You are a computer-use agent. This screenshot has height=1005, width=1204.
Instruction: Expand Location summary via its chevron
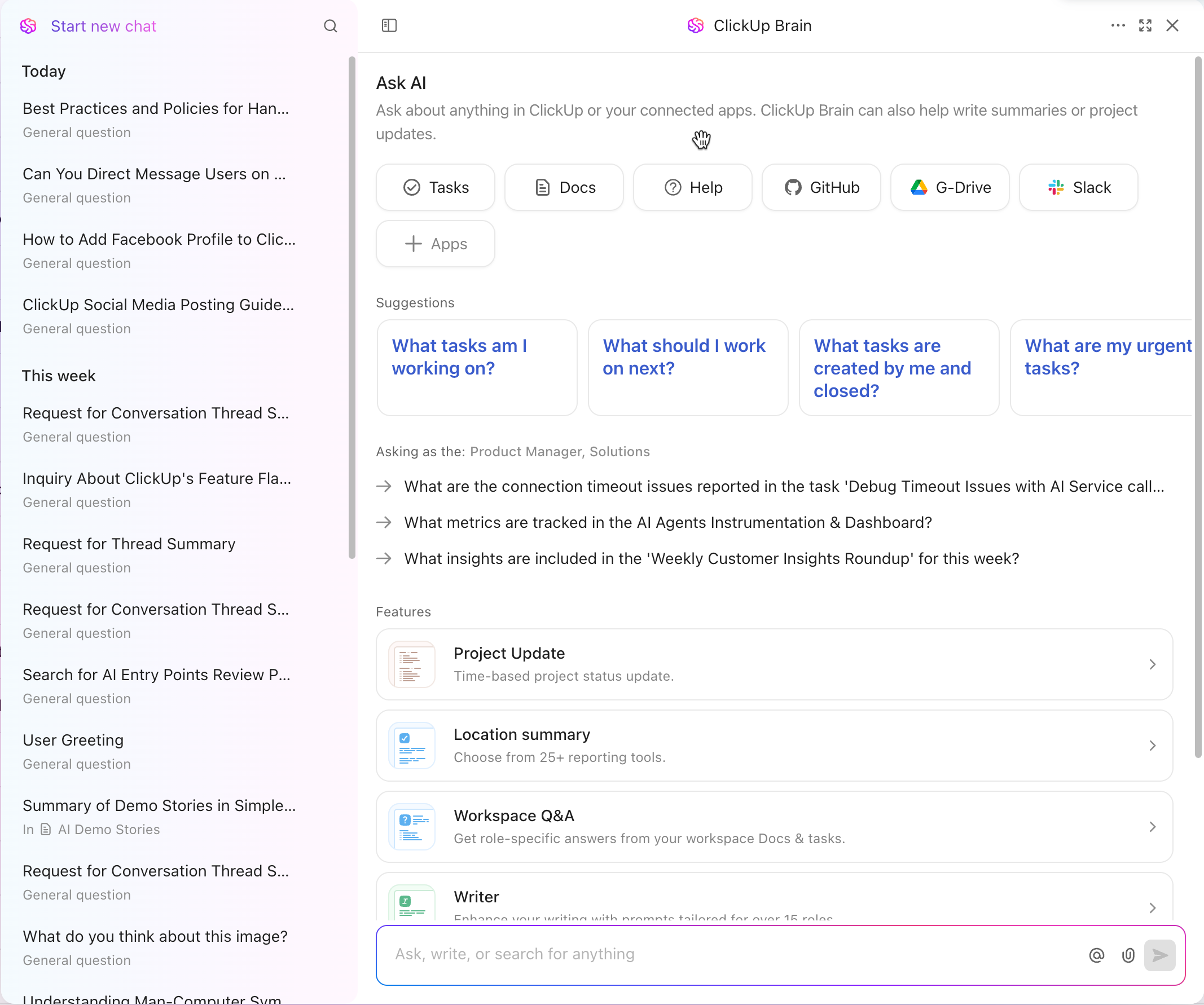pyautogui.click(x=1153, y=746)
